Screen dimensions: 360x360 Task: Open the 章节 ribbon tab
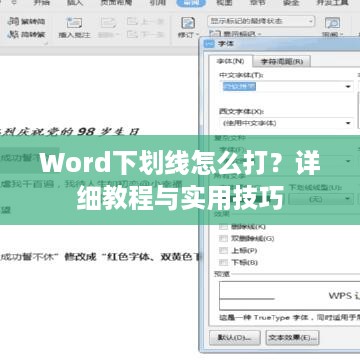coord(257,2)
